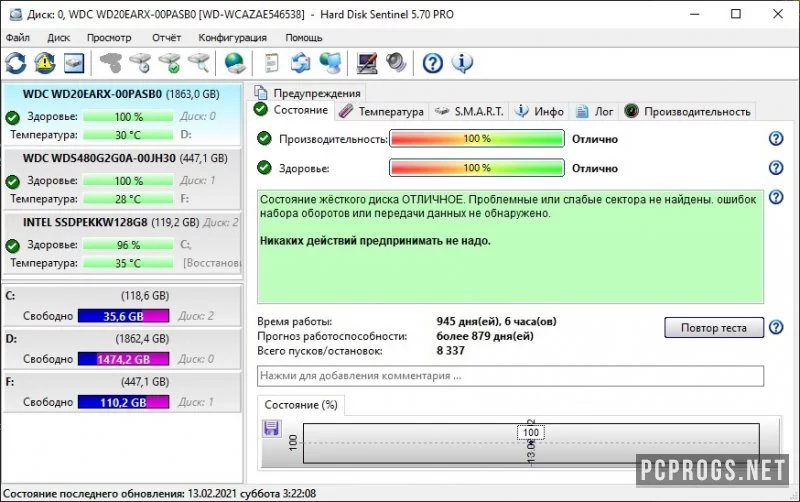Click the envelope with arrows toolbar icon
Viewport: 800px width, 502px height.
point(301,63)
